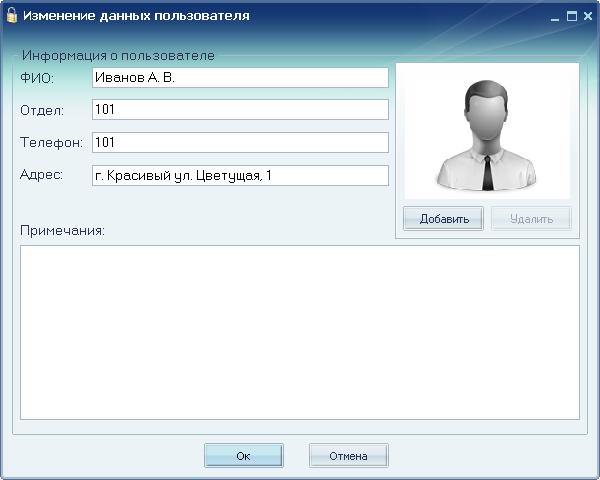600x480 pixels.
Task: Select the Телефон input field
Action: coord(240,142)
